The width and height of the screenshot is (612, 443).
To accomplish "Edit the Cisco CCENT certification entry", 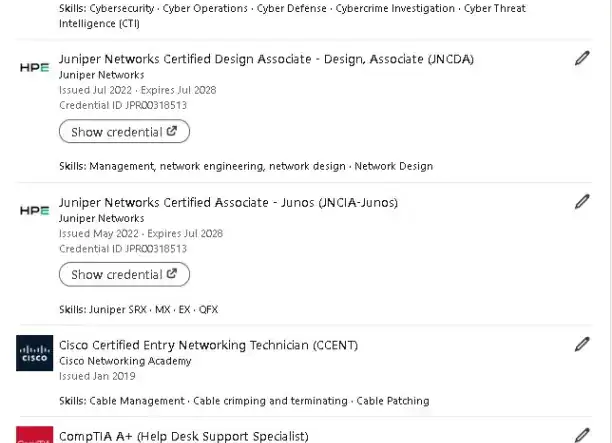I will [x=582, y=345].
